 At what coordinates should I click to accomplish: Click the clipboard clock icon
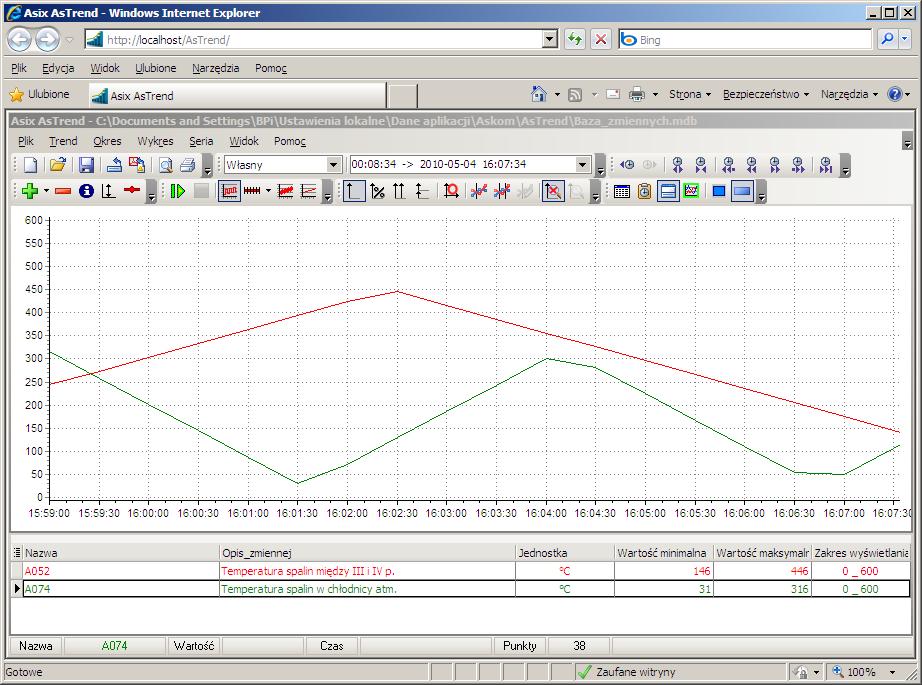(644, 191)
